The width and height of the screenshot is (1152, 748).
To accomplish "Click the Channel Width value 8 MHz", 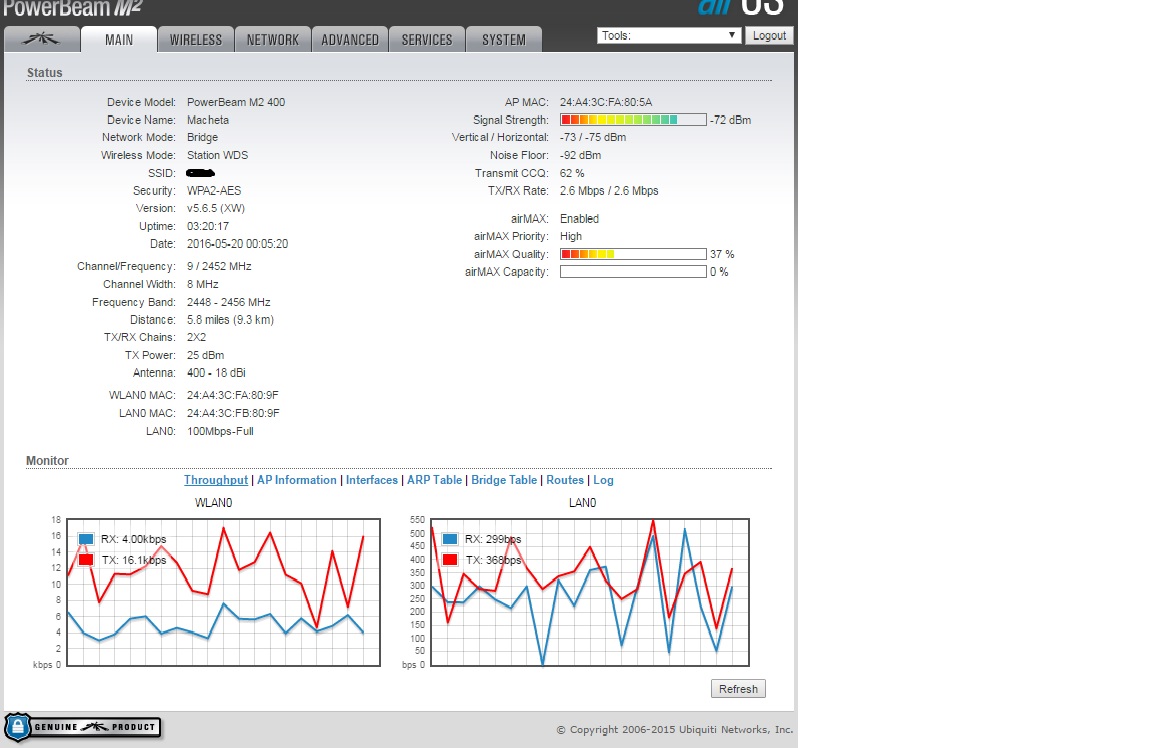I will tap(203, 284).
